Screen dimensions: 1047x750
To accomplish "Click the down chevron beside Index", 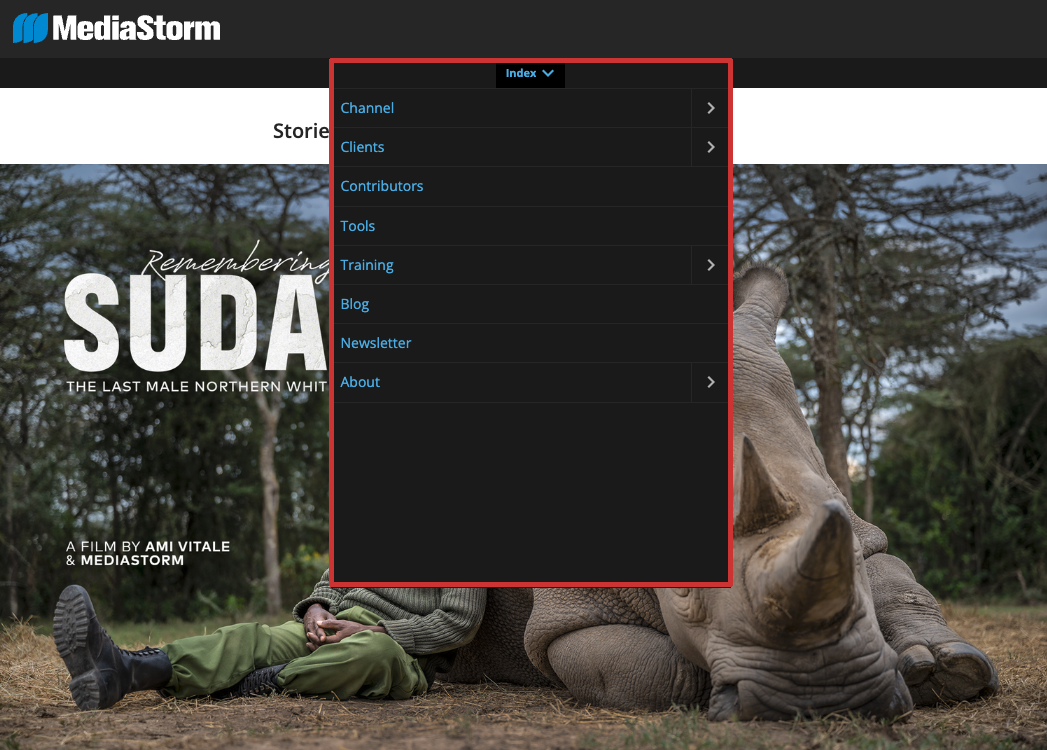I will click(548, 73).
